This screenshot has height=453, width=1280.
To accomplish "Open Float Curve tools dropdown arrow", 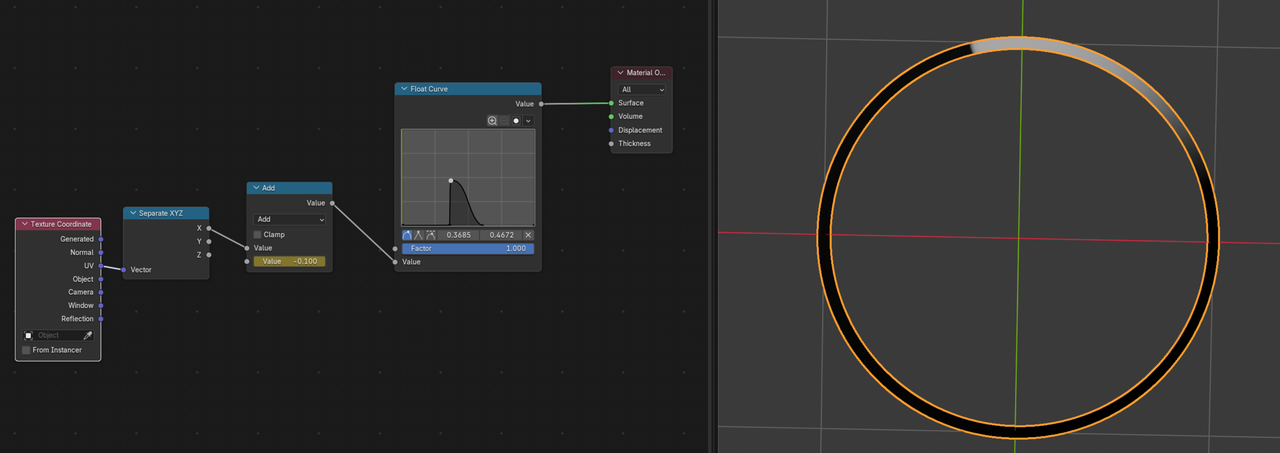I will 528,121.
